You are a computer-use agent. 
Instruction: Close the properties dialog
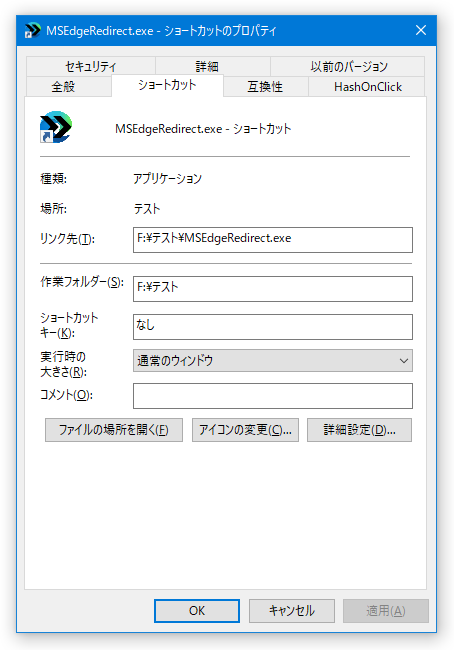coord(421,30)
